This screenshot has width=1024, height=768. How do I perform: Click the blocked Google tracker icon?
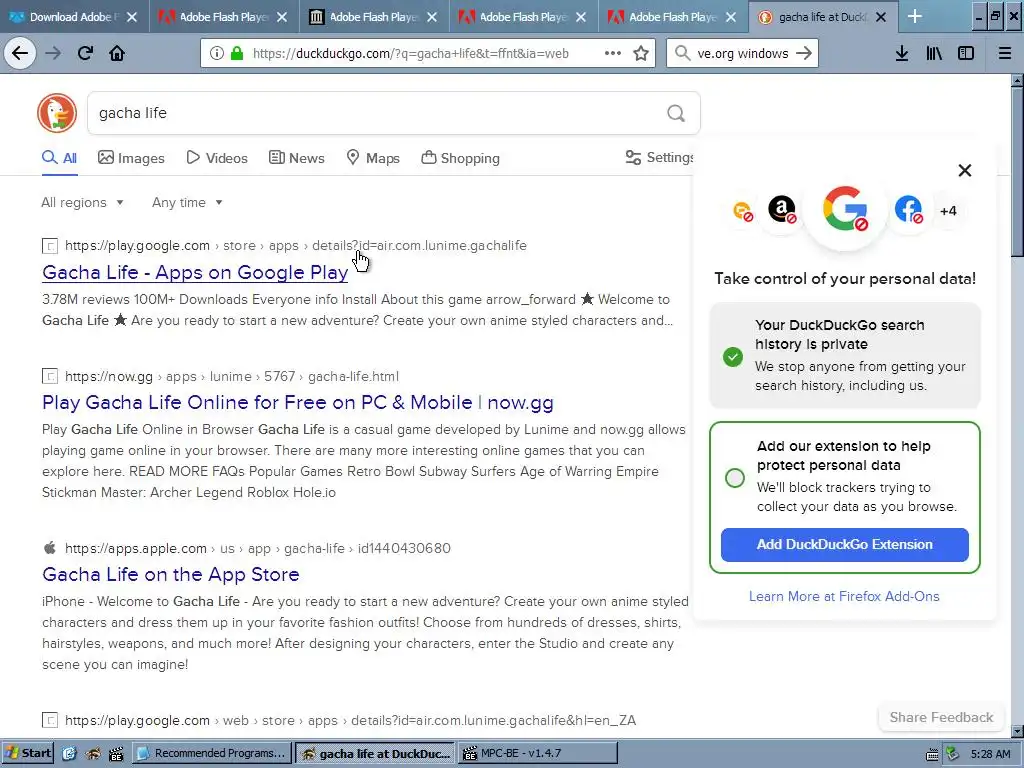point(845,209)
